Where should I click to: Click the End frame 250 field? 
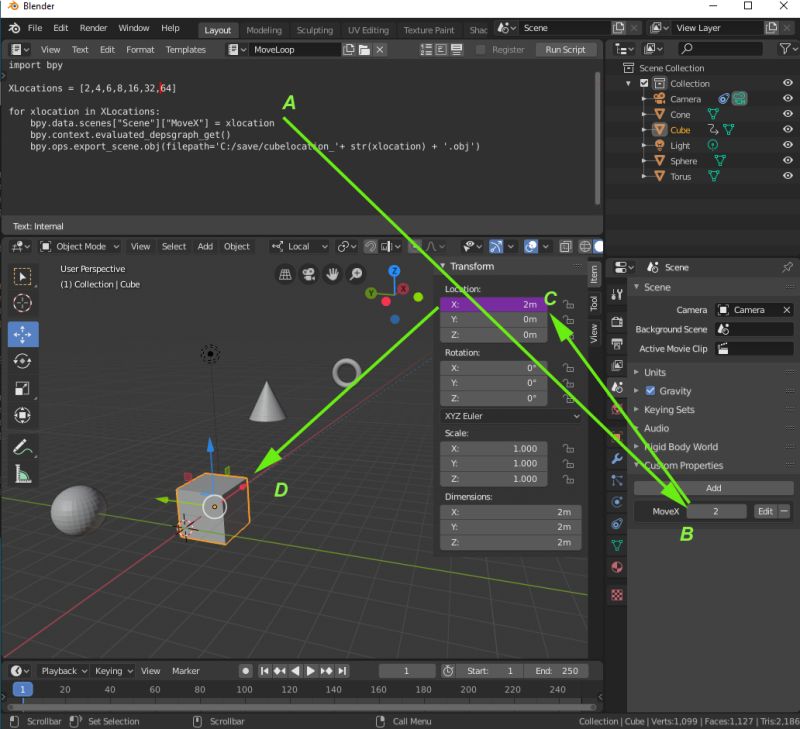557,671
